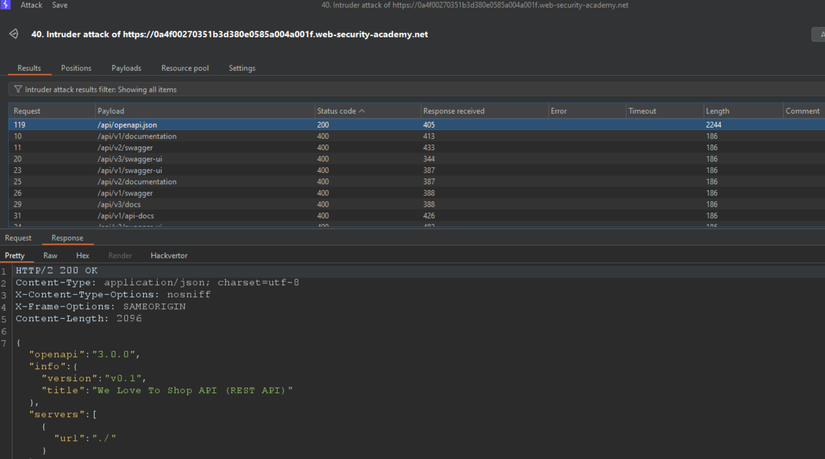Screen dimensions: 825x459
Task: Sort by the Timeout column header
Action: (x=665, y=111)
